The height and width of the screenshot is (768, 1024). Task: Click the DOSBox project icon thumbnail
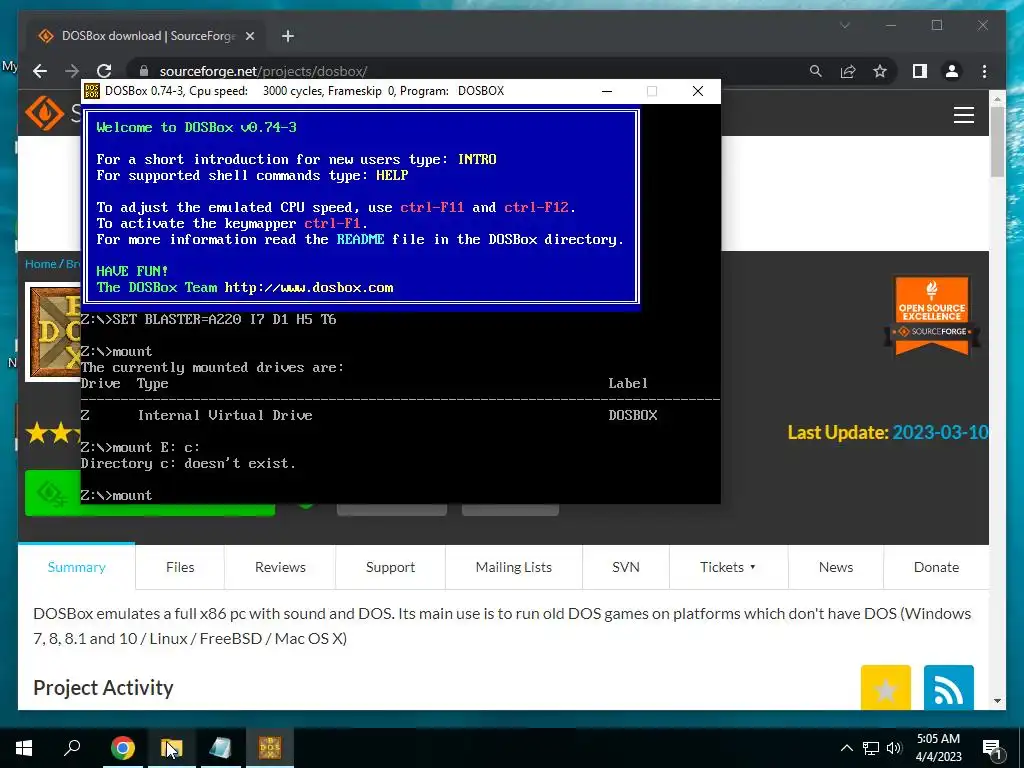point(53,331)
